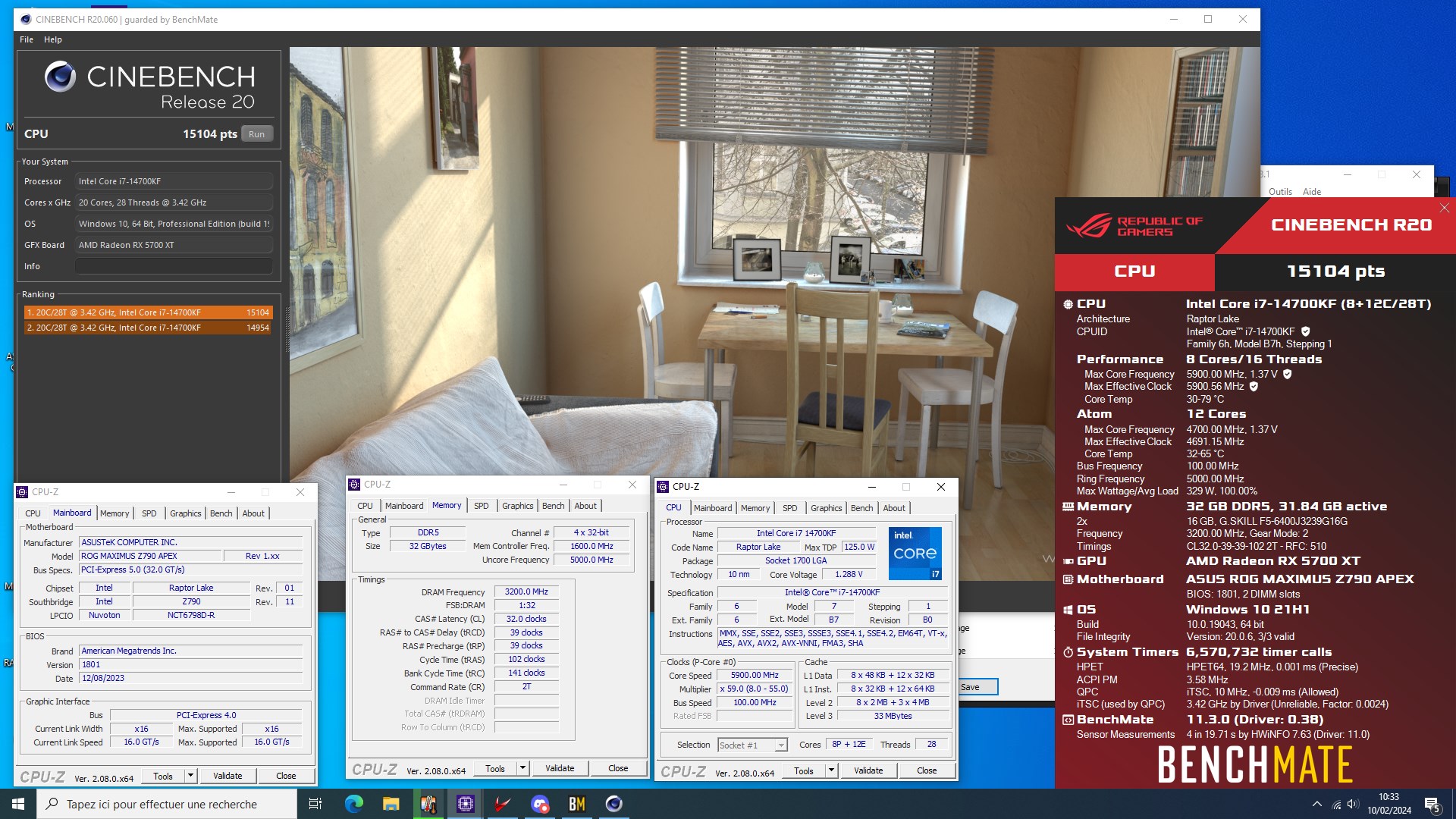Click the CPU-Z Mainboard window title icon

point(23,492)
